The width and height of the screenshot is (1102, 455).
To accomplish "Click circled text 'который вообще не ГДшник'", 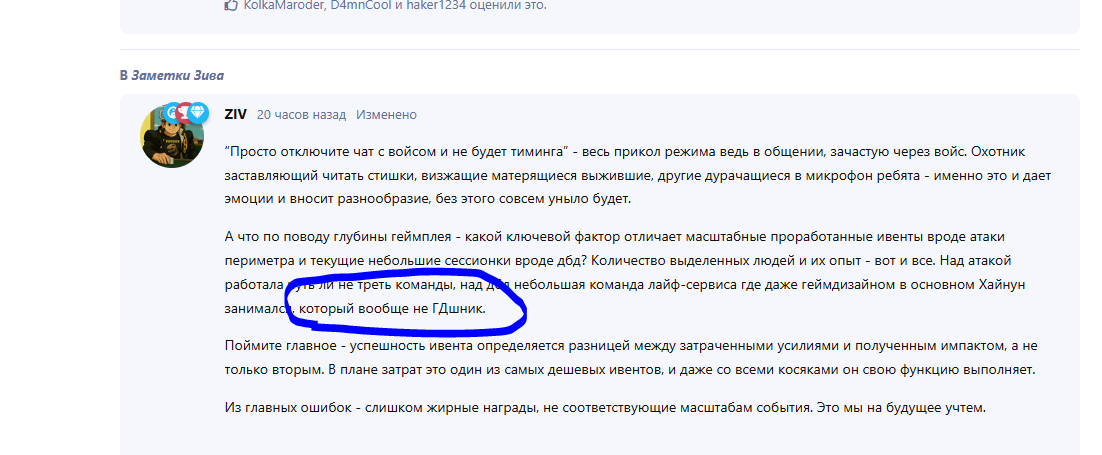I will (x=398, y=310).
